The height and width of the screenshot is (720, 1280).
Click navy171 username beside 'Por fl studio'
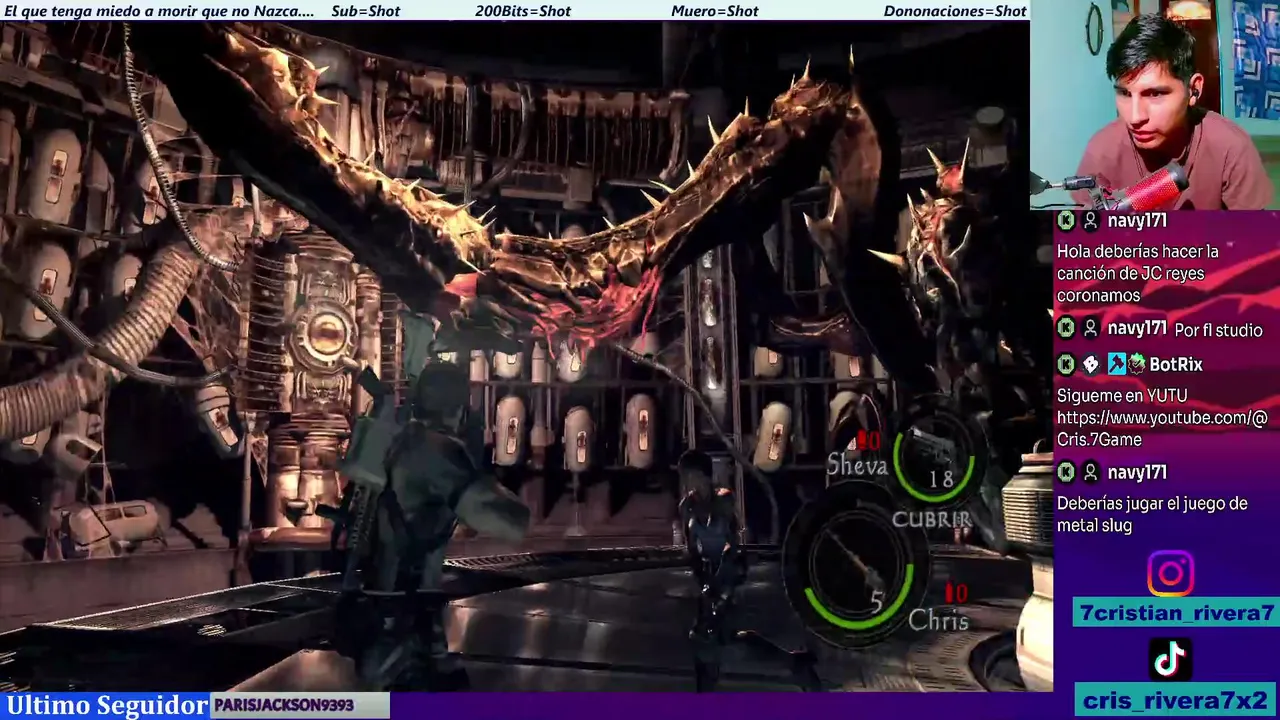1137,328
